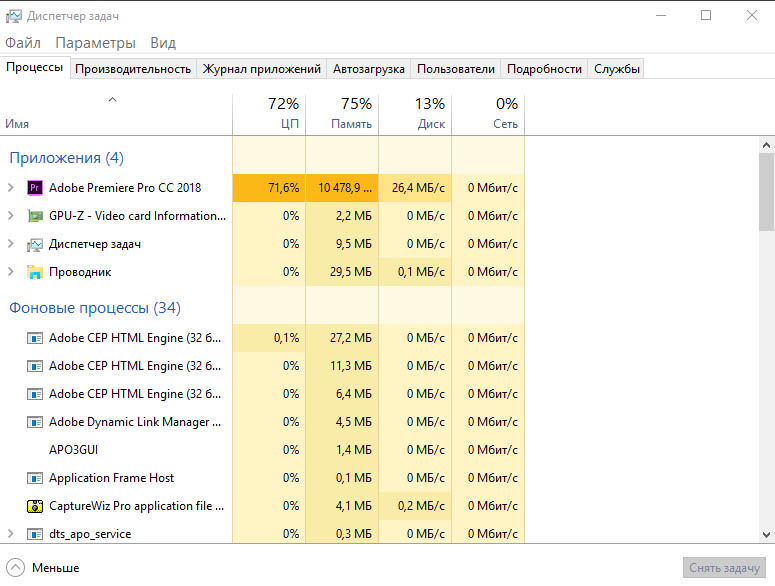The width and height of the screenshot is (775, 586).
Task: Click the Меньше label
Action: (x=55, y=568)
